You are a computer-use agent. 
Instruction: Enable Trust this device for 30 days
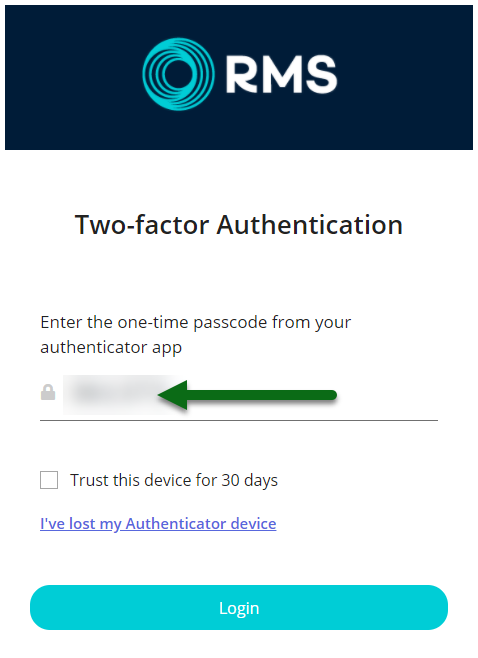pyautogui.click(x=49, y=480)
